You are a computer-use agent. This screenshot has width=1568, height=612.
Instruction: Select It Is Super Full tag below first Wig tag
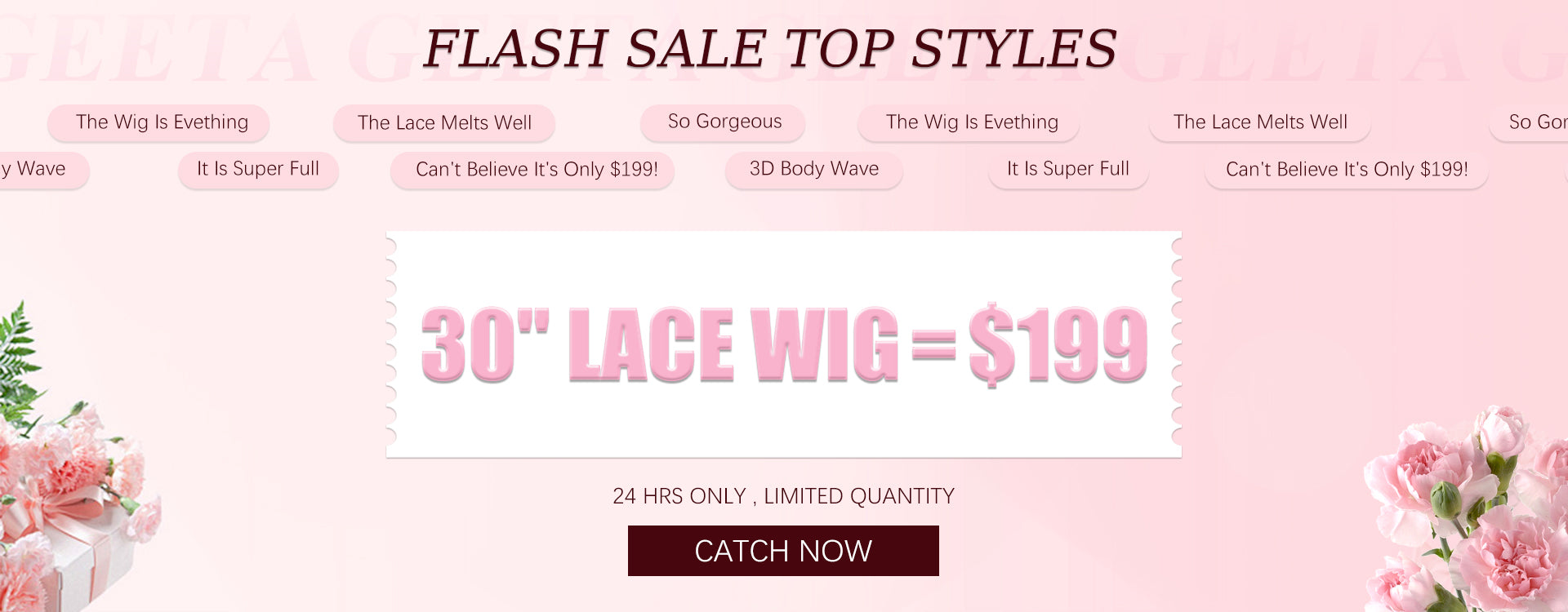[x=258, y=170]
